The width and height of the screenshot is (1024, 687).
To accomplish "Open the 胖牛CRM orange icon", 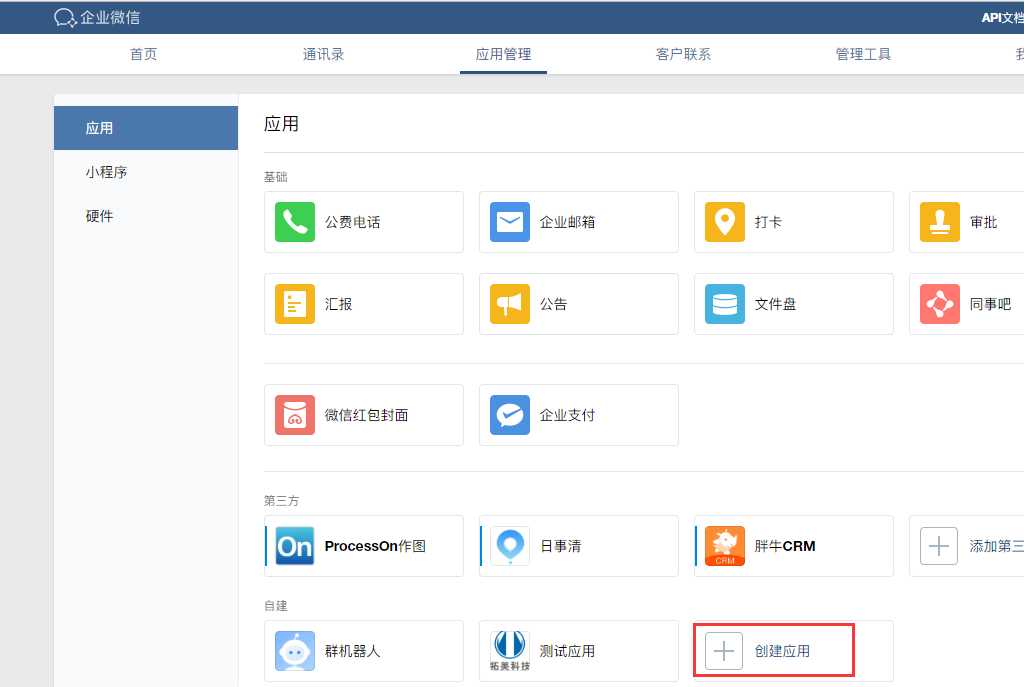I will pos(725,546).
